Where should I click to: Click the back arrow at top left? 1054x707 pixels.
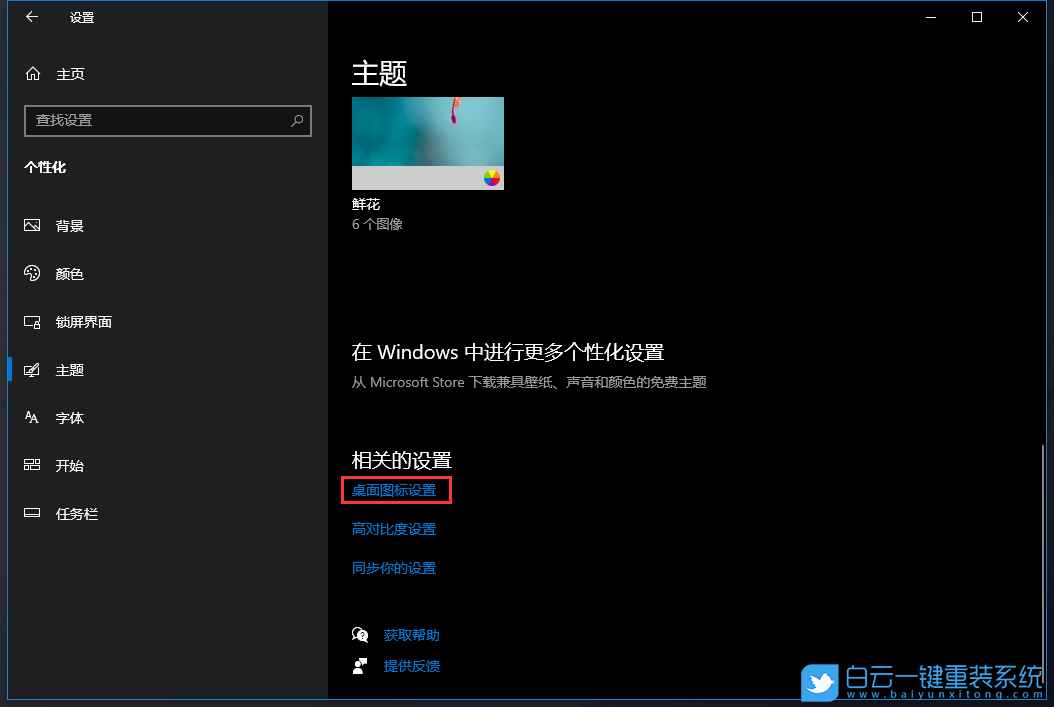click(30, 16)
